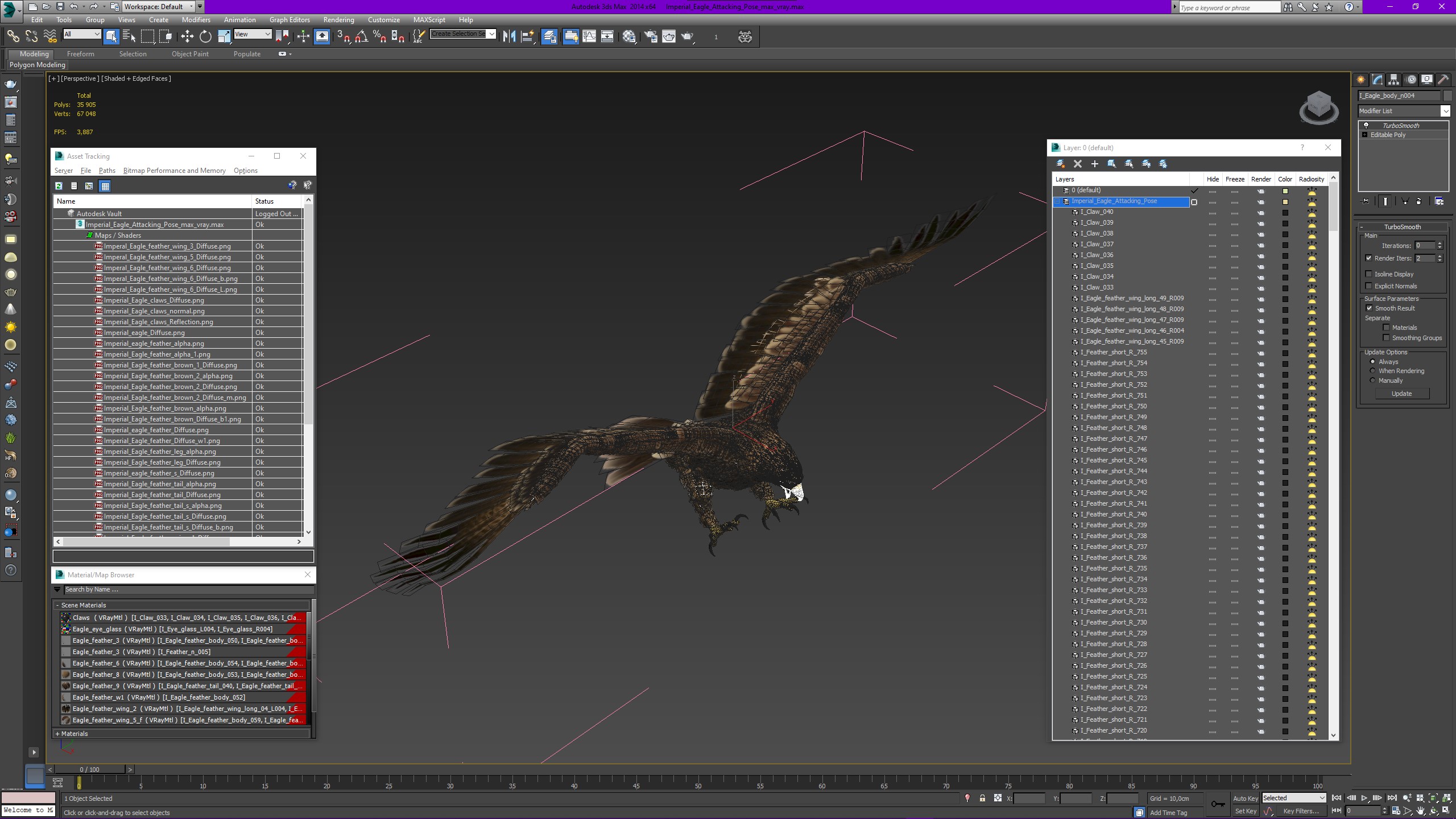Toggle the Smooth Result checkbox
The height and width of the screenshot is (819, 1456).
click(1369, 308)
